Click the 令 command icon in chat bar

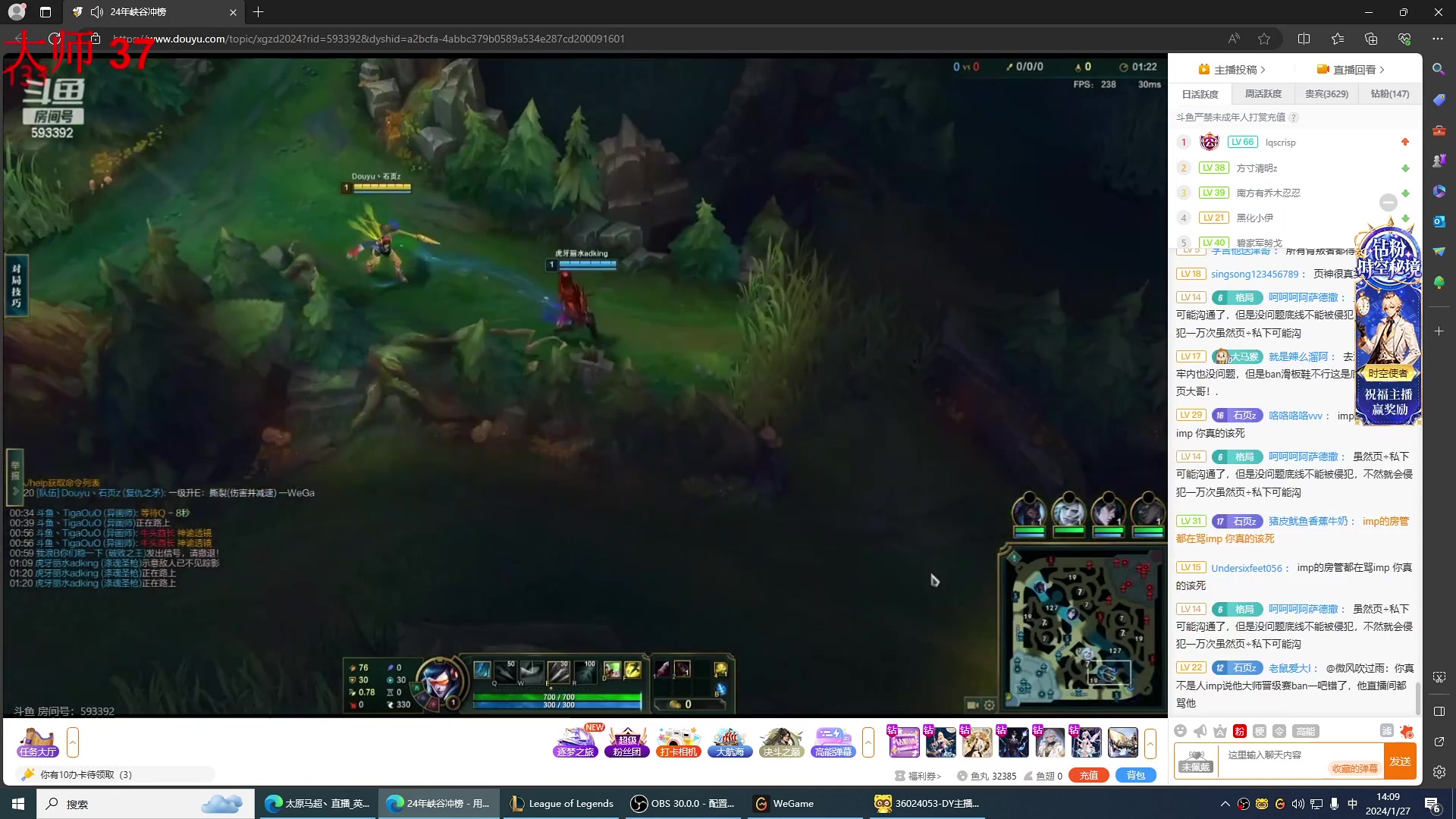tap(1279, 731)
